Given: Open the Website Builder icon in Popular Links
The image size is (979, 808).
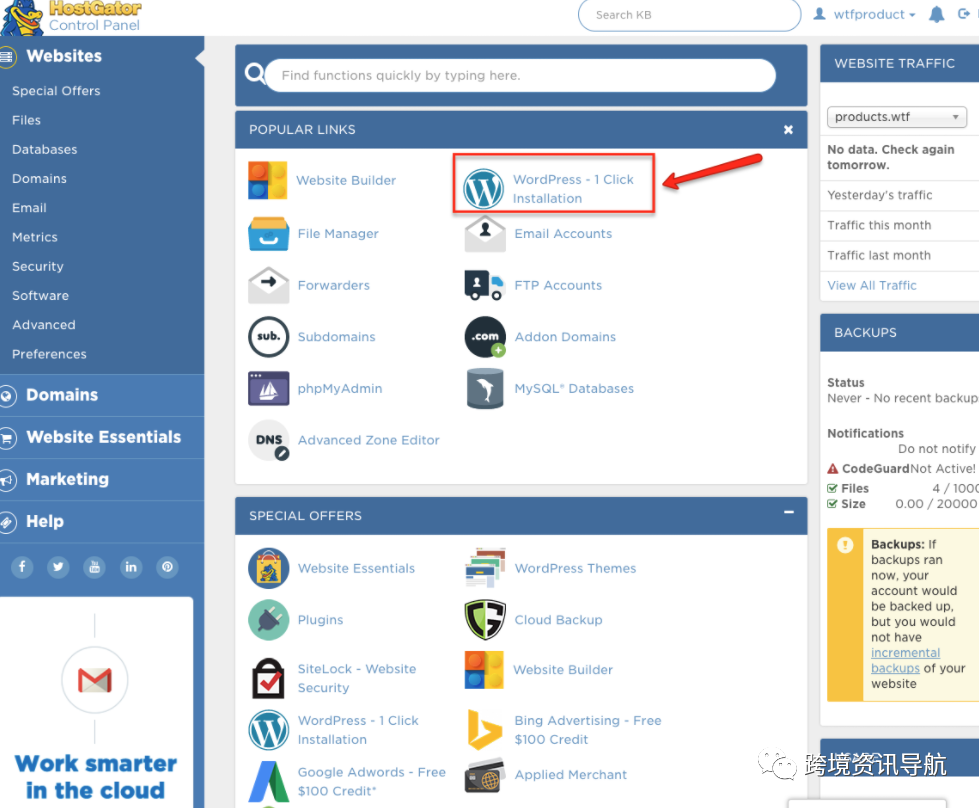Looking at the screenshot, I should click(267, 180).
